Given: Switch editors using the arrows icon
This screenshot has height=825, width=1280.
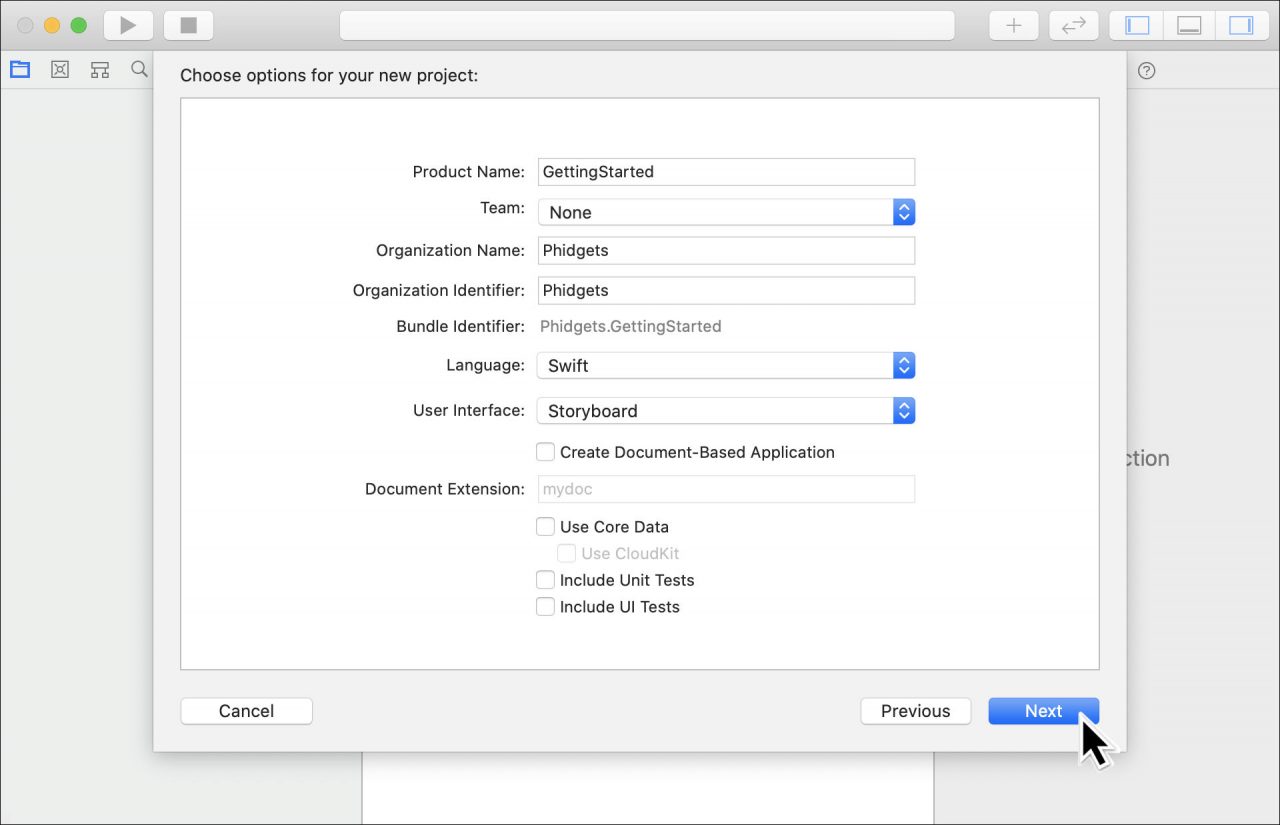Looking at the screenshot, I should tap(1073, 25).
